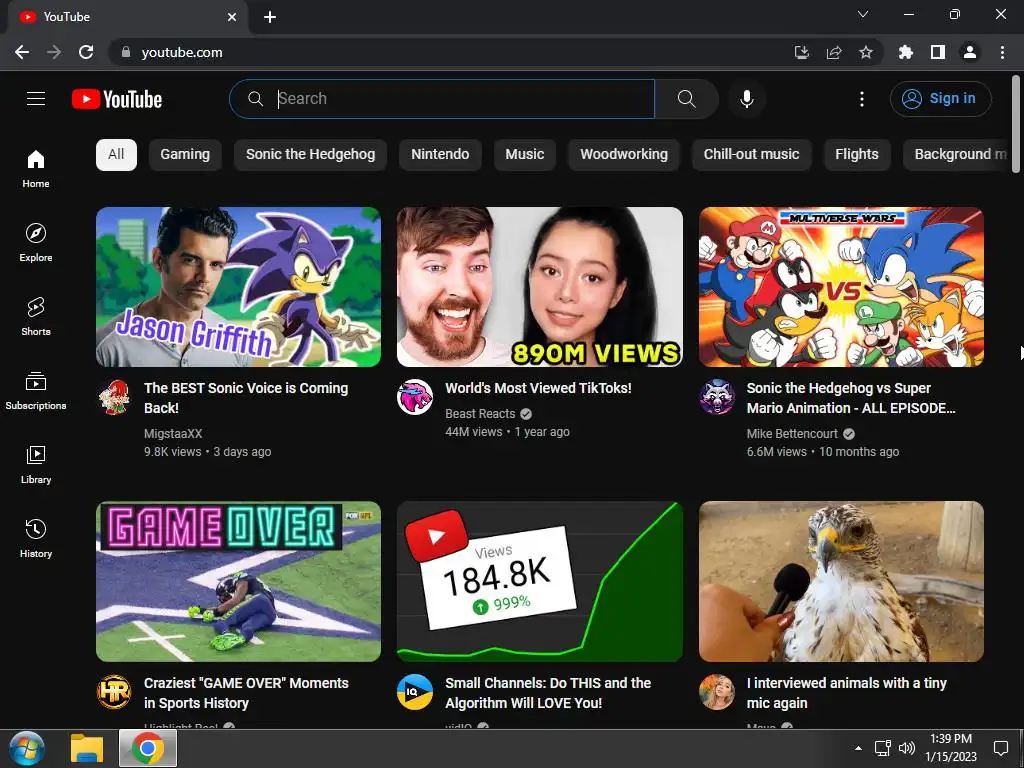Play the Multiverse Wars thumbnail
The width and height of the screenshot is (1024, 768).
pos(841,287)
